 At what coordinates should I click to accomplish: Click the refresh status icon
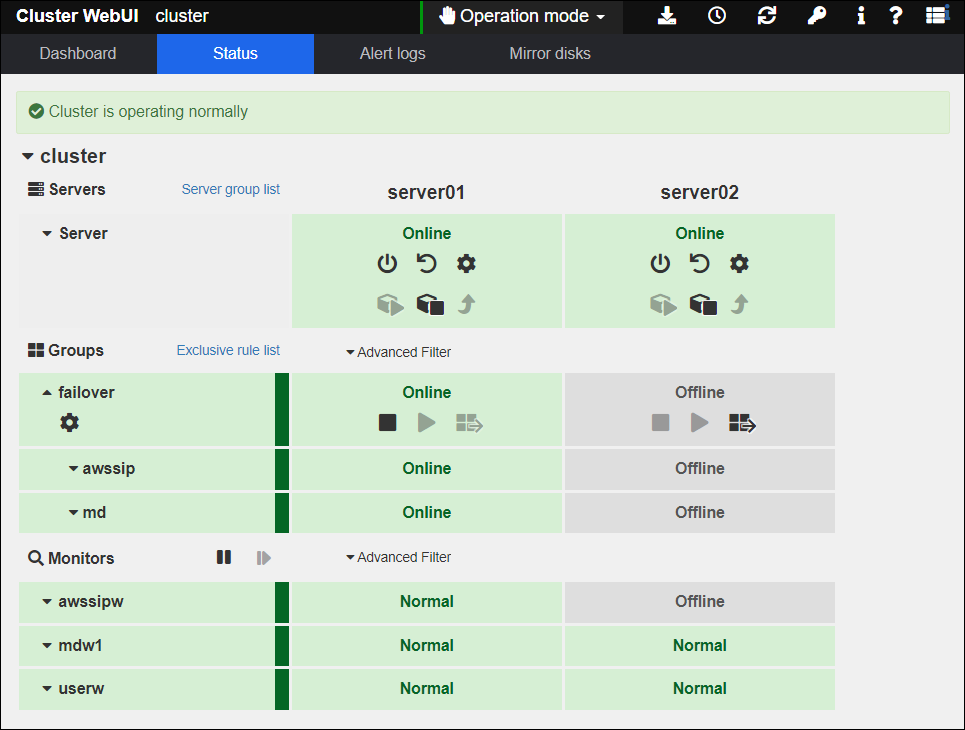click(x=766, y=15)
